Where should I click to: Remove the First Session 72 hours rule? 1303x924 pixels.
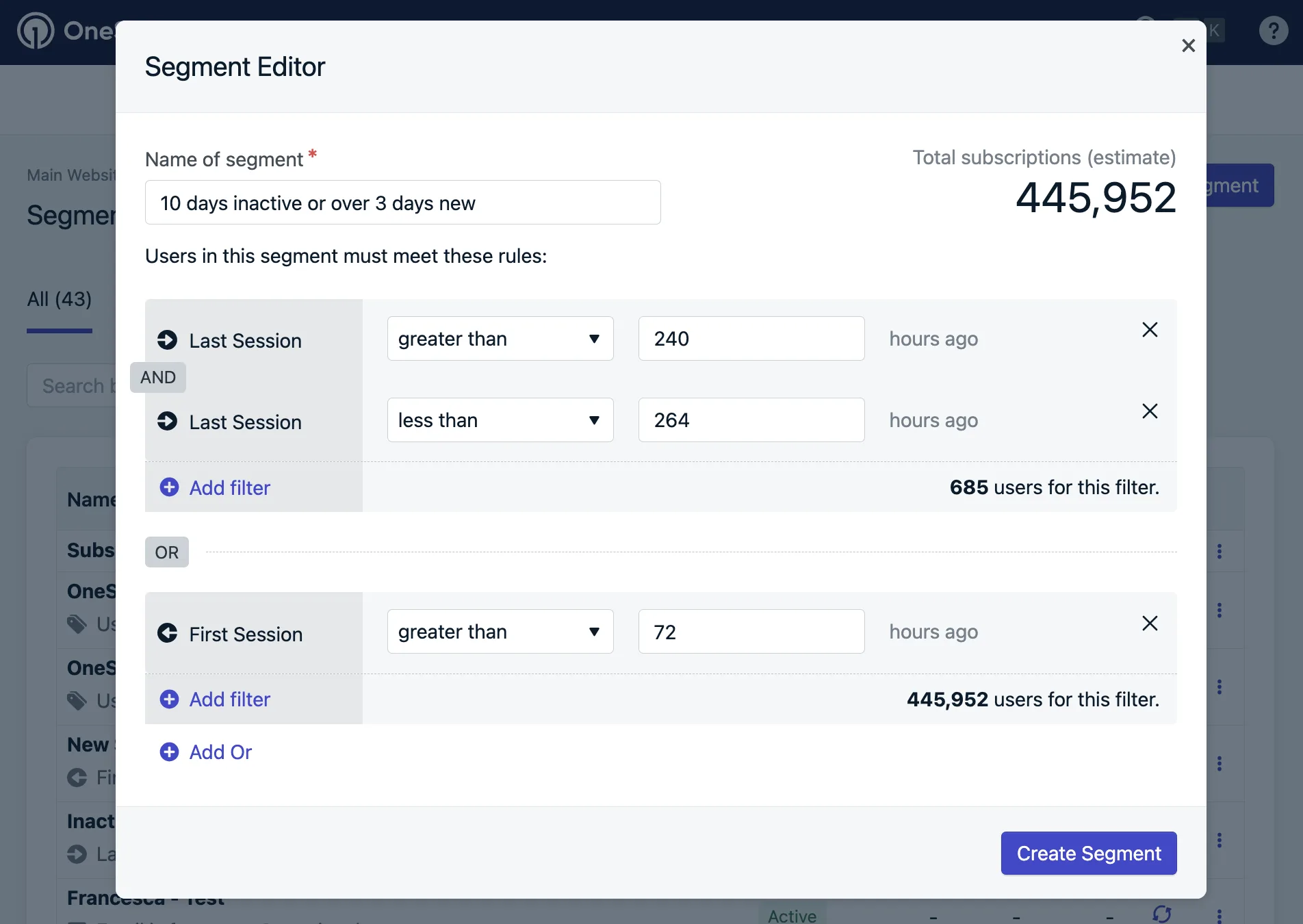(1150, 624)
